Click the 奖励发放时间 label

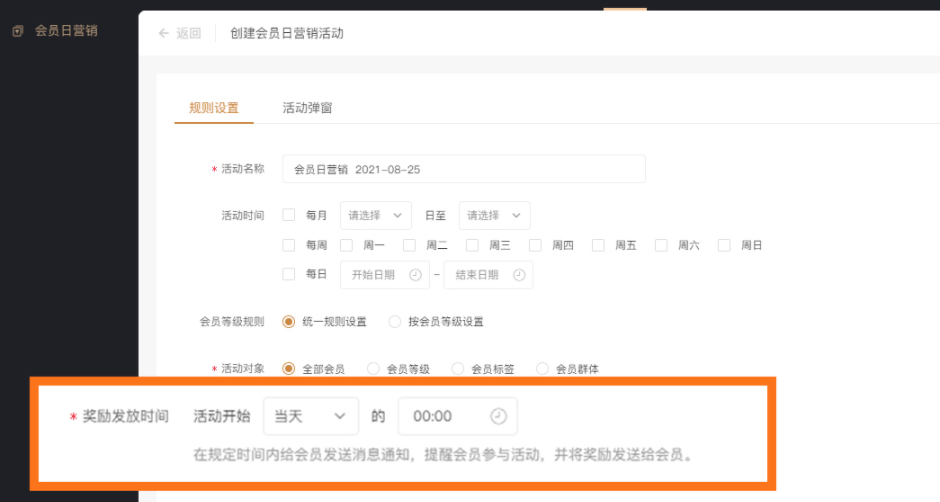(x=125, y=416)
